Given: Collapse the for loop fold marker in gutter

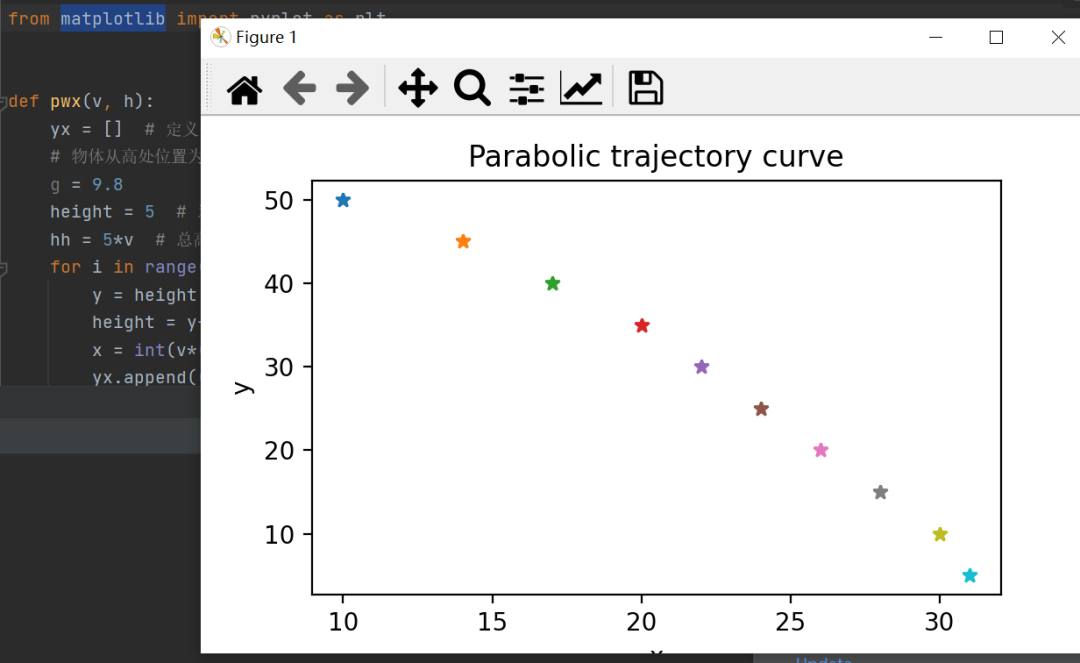Looking at the screenshot, I should point(3,269).
